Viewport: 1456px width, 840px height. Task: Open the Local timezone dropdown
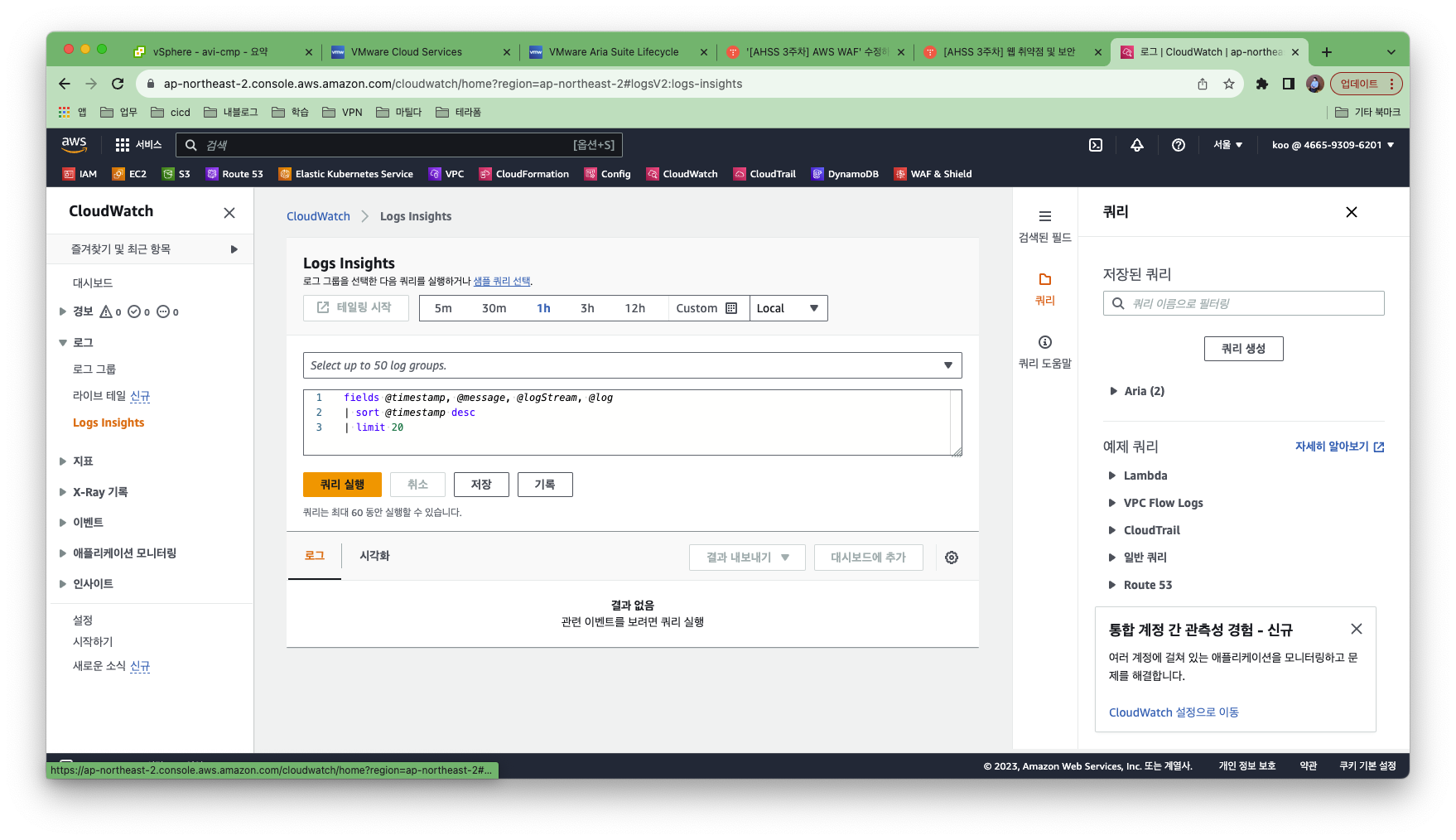click(788, 308)
